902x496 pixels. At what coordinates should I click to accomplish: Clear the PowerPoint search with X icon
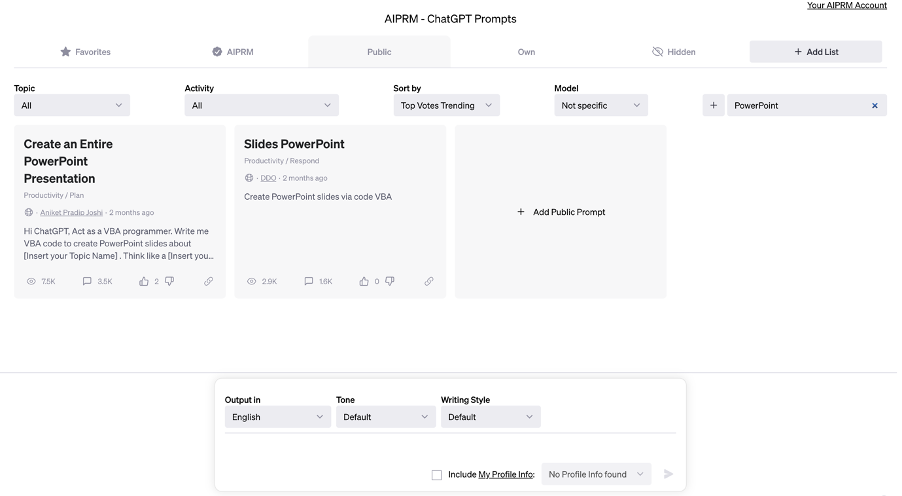point(875,106)
